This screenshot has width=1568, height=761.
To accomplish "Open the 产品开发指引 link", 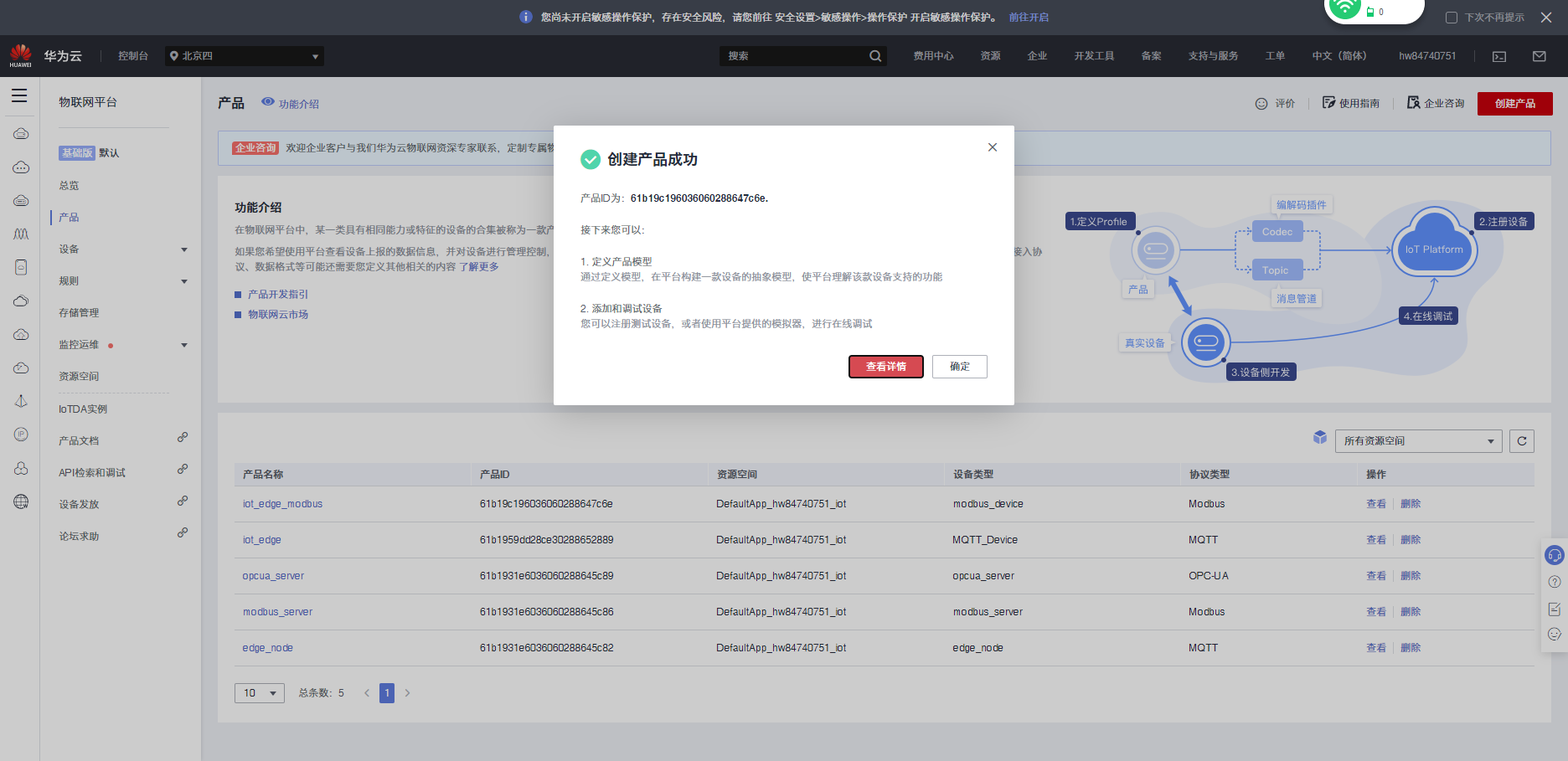I will (x=278, y=295).
